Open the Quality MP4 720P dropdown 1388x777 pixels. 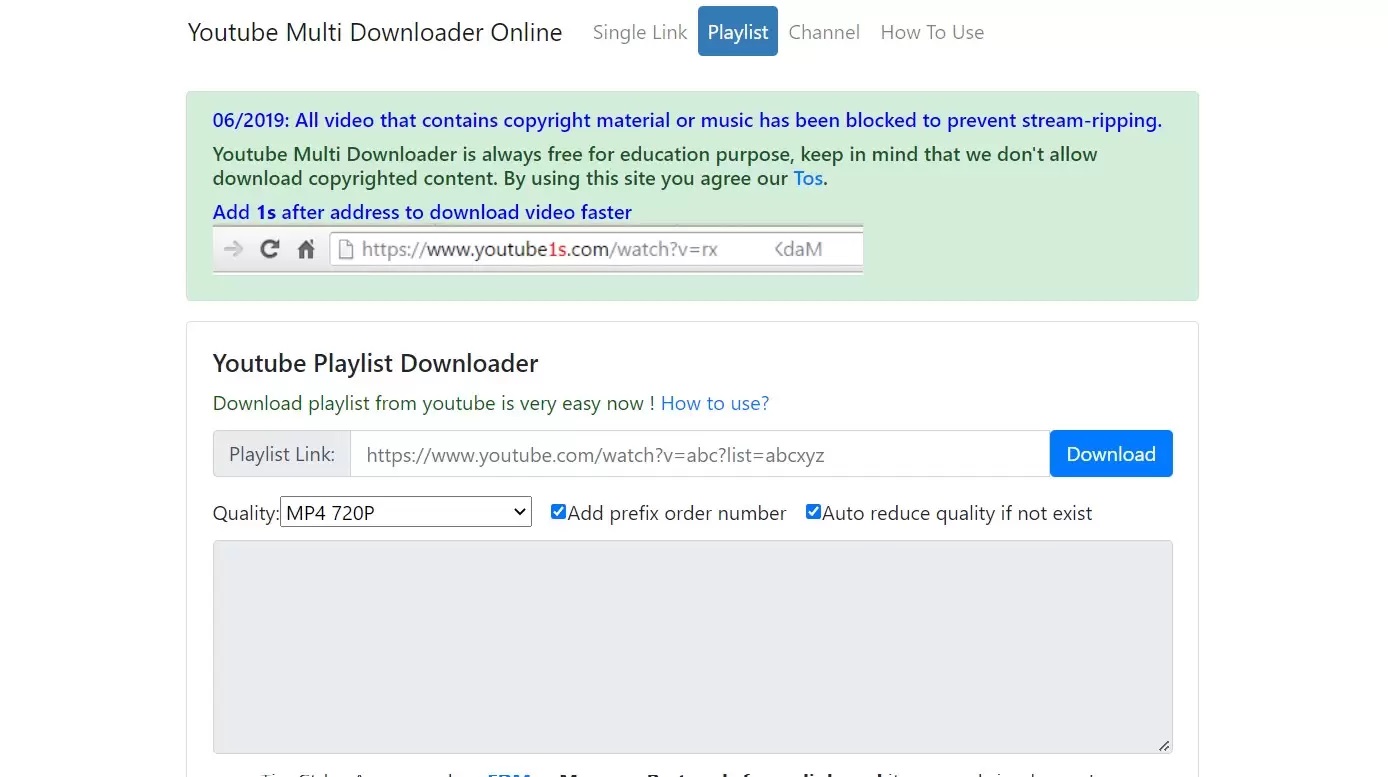point(406,513)
